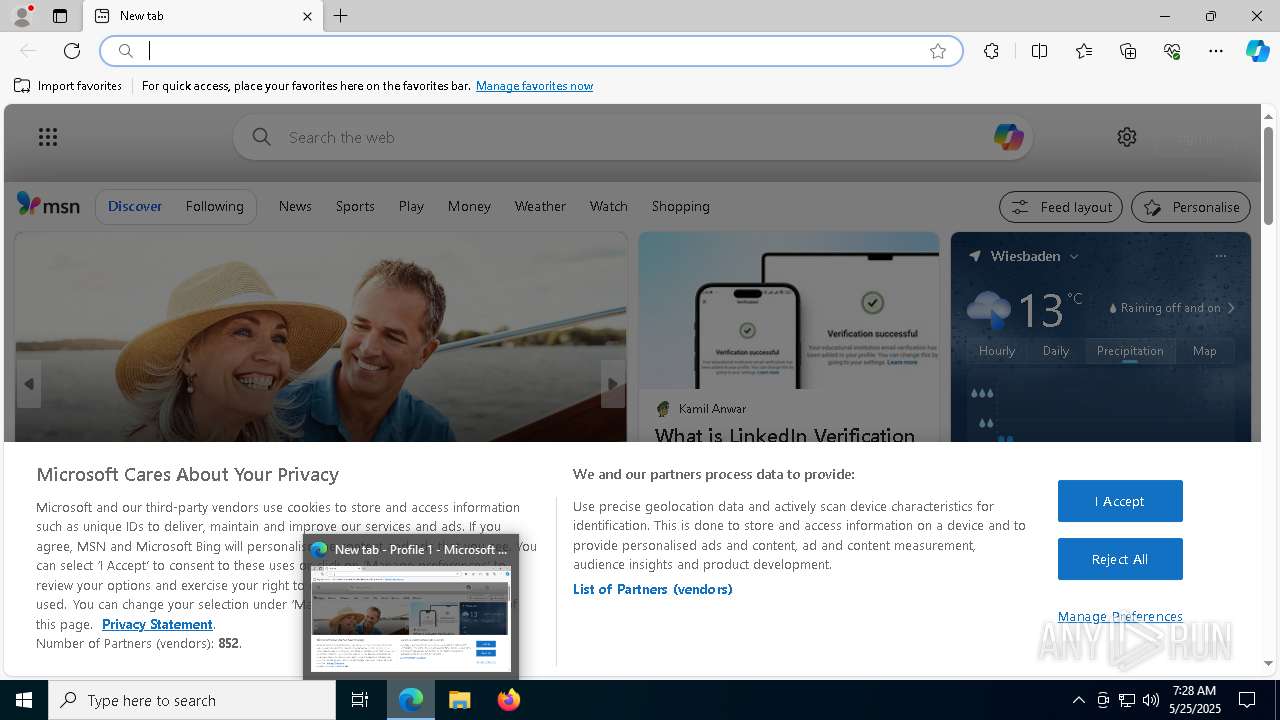Open the volume control icon
This screenshot has width=1280, height=720.
pos(1151,700)
